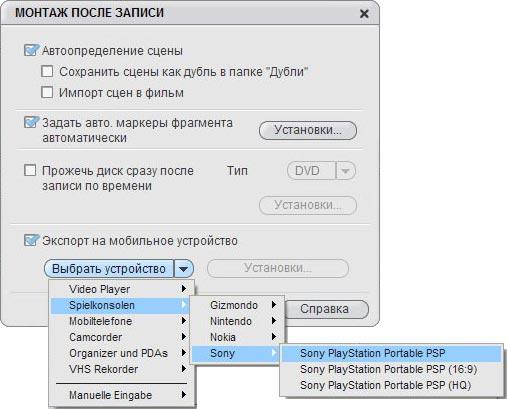
Task: Choose Sony PlayStation Portable PSP (HQ)
Action: [391, 385]
